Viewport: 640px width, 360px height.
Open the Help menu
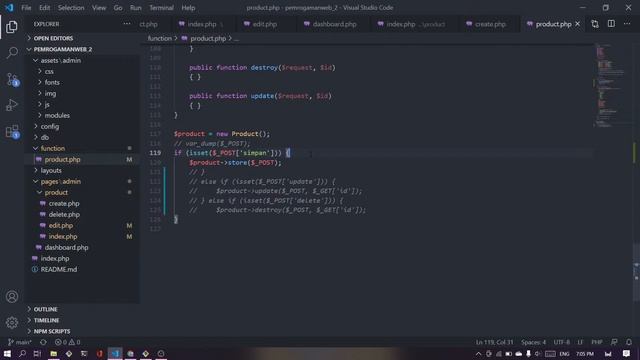tap(188, 8)
